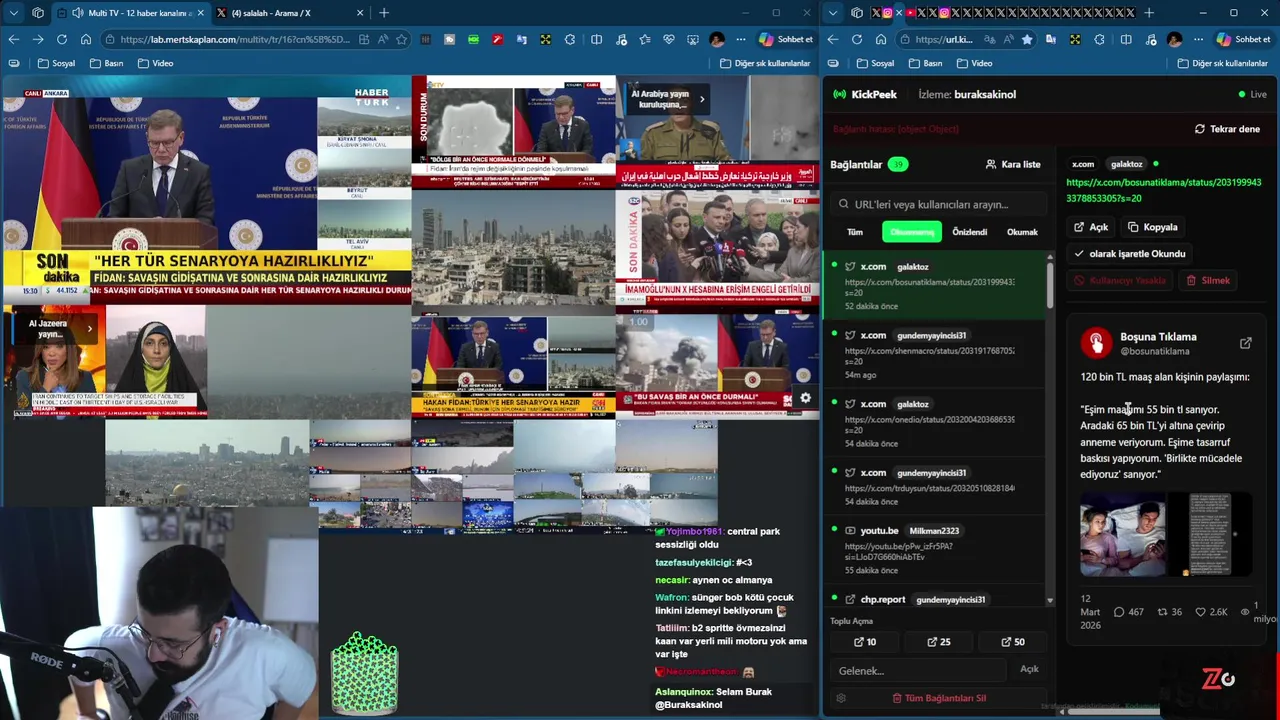
Task: Click Tüm Bağlantıları Sil button
Action: click(x=939, y=698)
